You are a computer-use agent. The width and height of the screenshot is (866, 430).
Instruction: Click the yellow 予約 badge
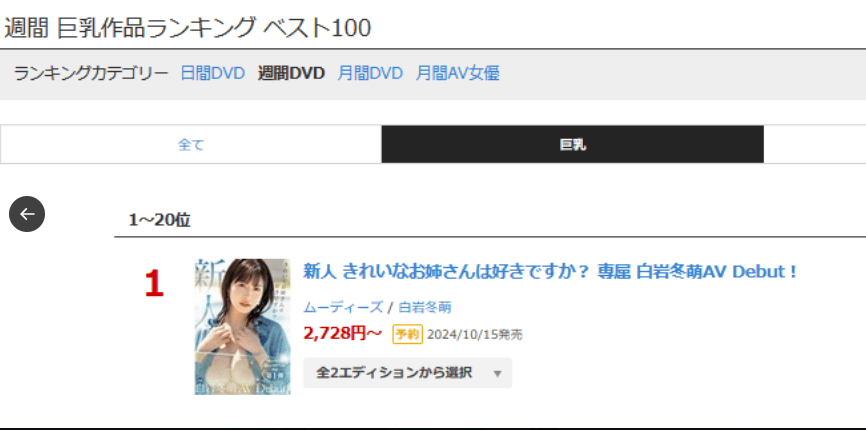[x=408, y=335]
